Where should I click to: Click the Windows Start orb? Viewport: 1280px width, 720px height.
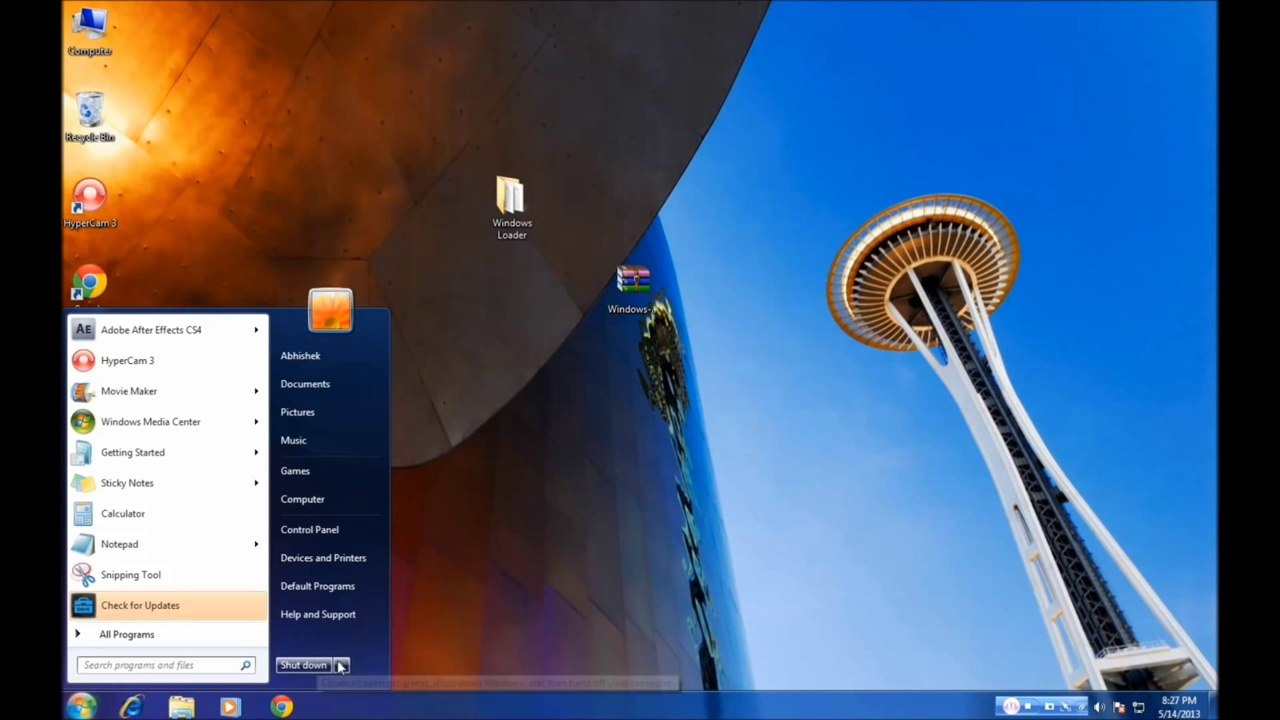tap(82, 706)
